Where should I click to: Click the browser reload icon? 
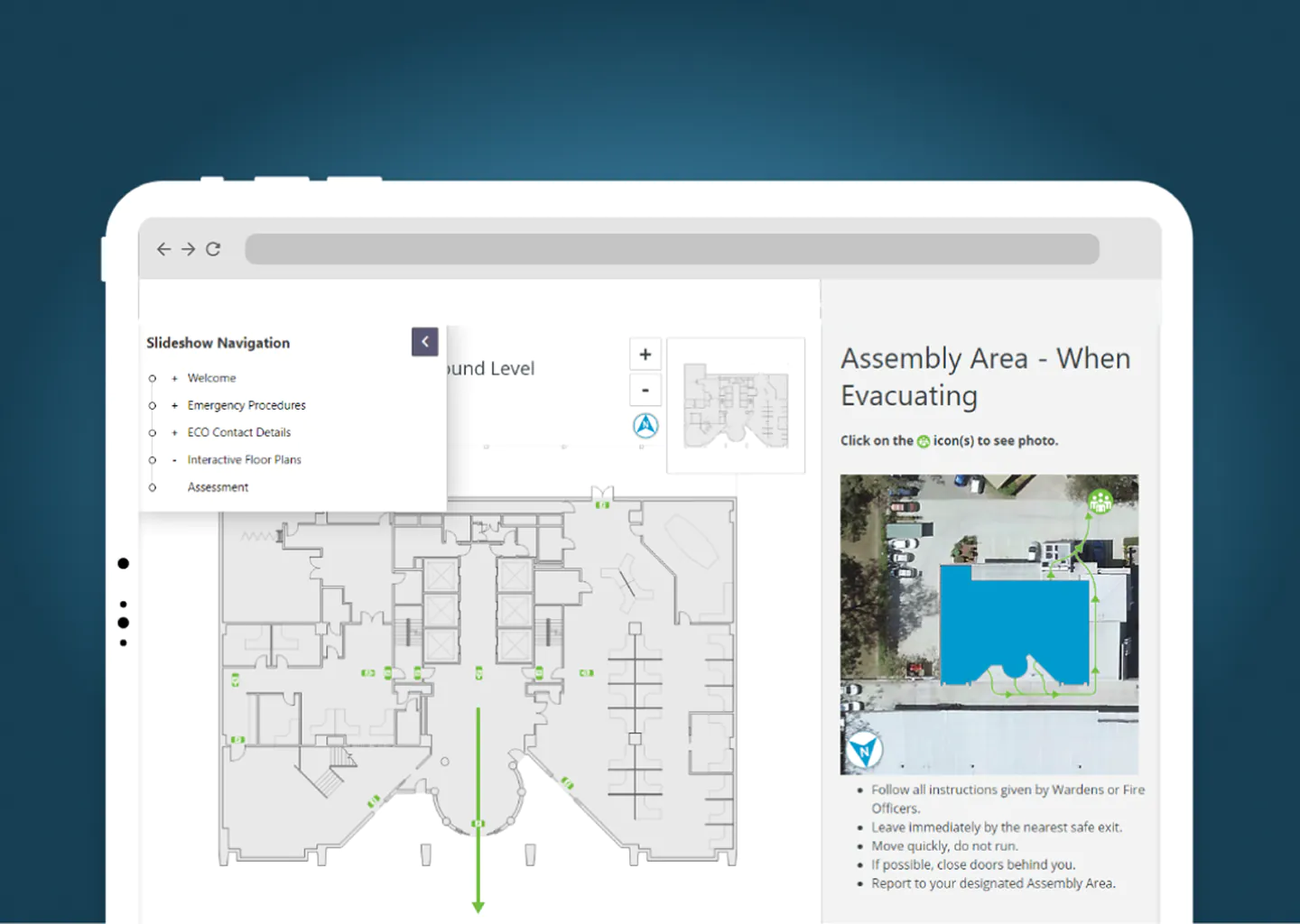coord(213,249)
